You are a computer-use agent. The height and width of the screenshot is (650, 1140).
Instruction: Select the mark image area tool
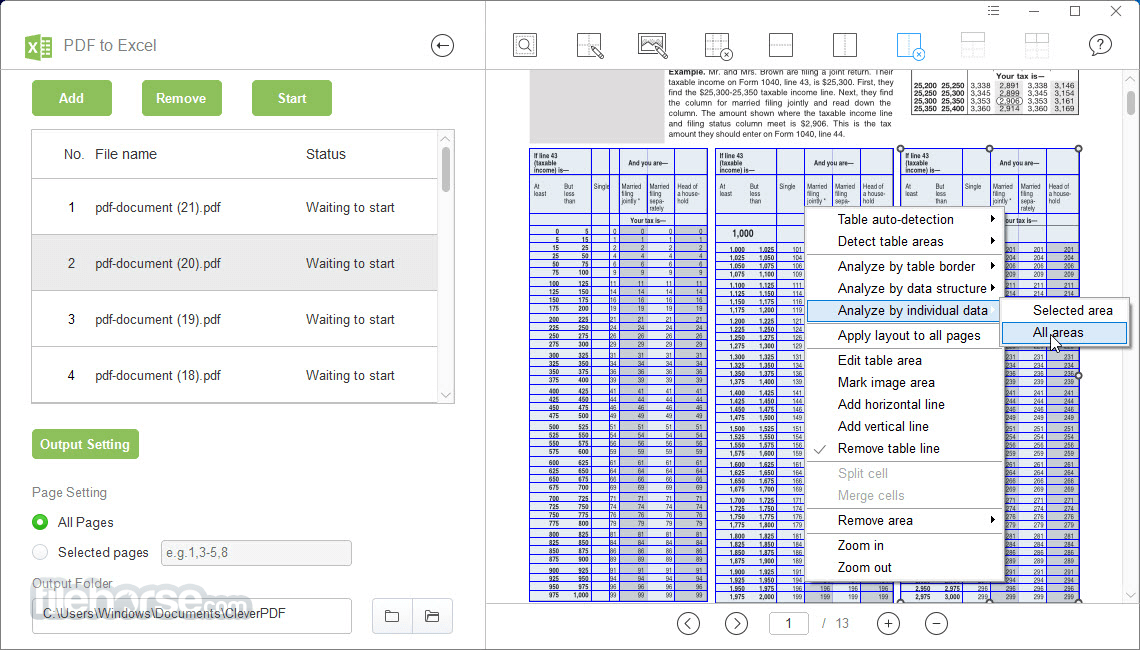coord(652,45)
